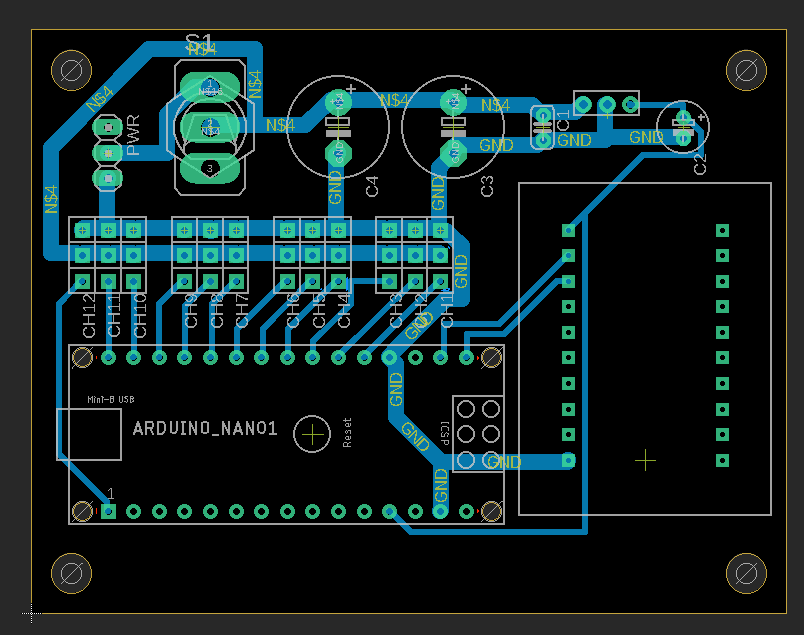Click the CH3 channel label
This screenshot has height=635, width=804.
pyautogui.click(x=396, y=311)
